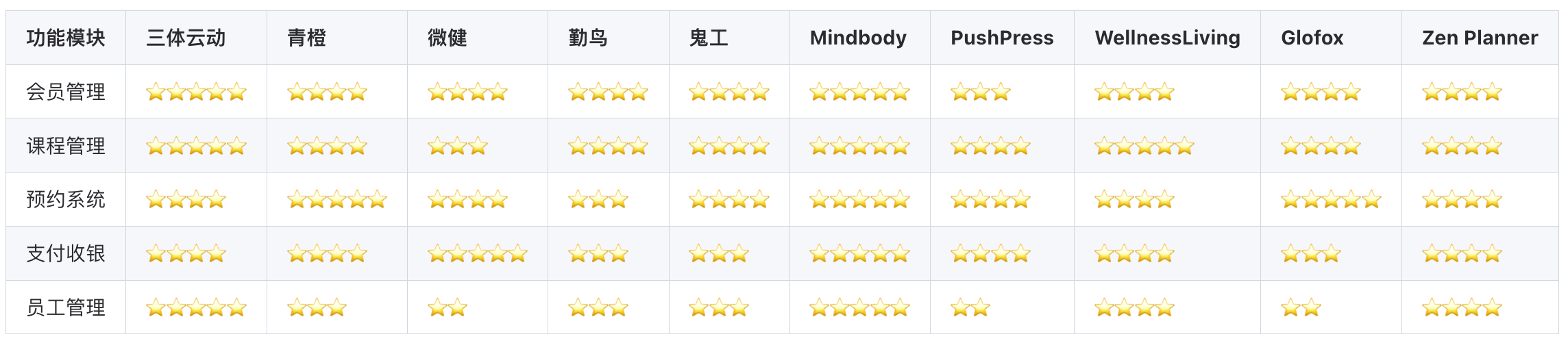Click the Glofox column header
This screenshot has width=1568, height=341.
point(1312,38)
